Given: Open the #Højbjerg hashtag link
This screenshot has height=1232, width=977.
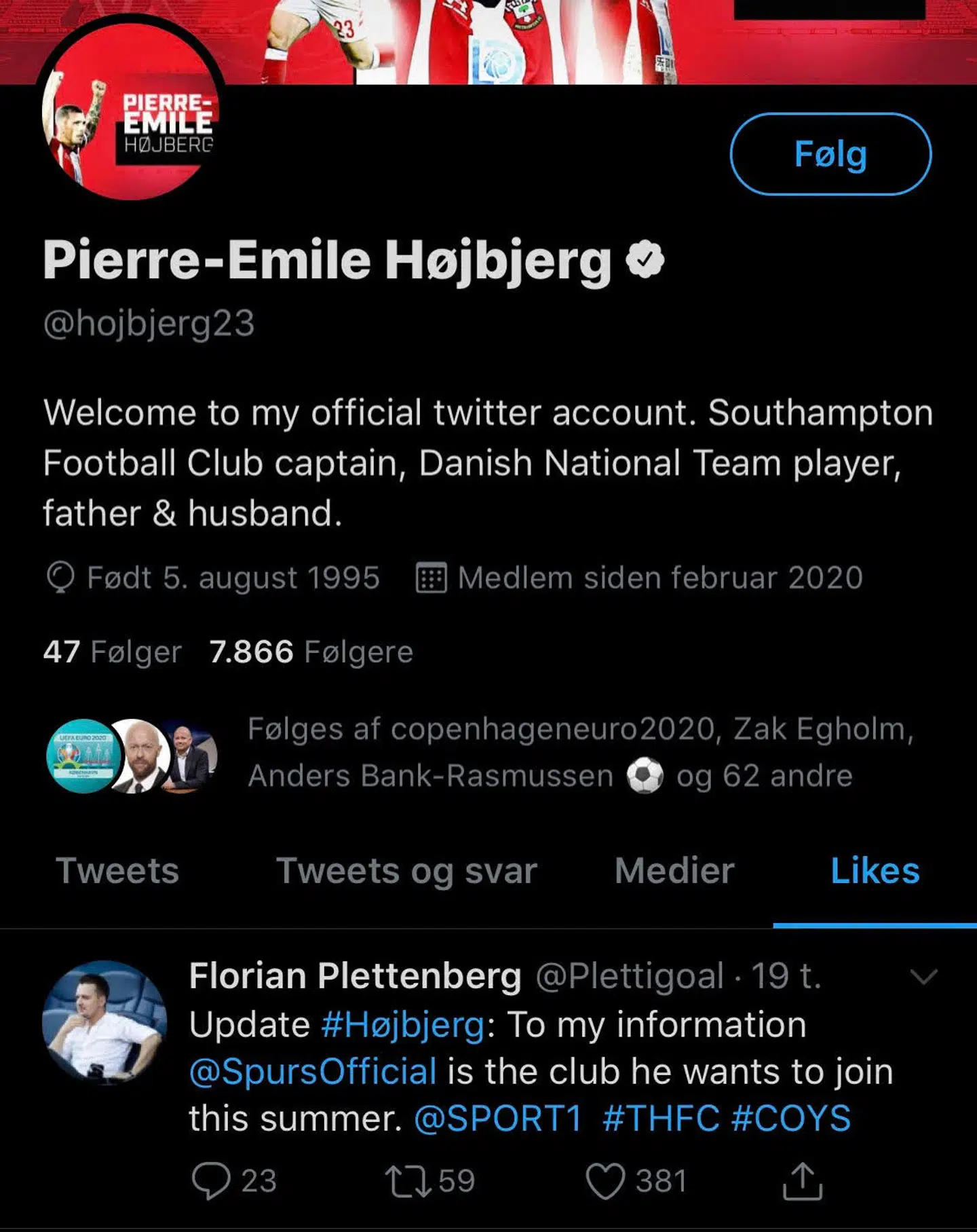Looking at the screenshot, I should tap(403, 1024).
